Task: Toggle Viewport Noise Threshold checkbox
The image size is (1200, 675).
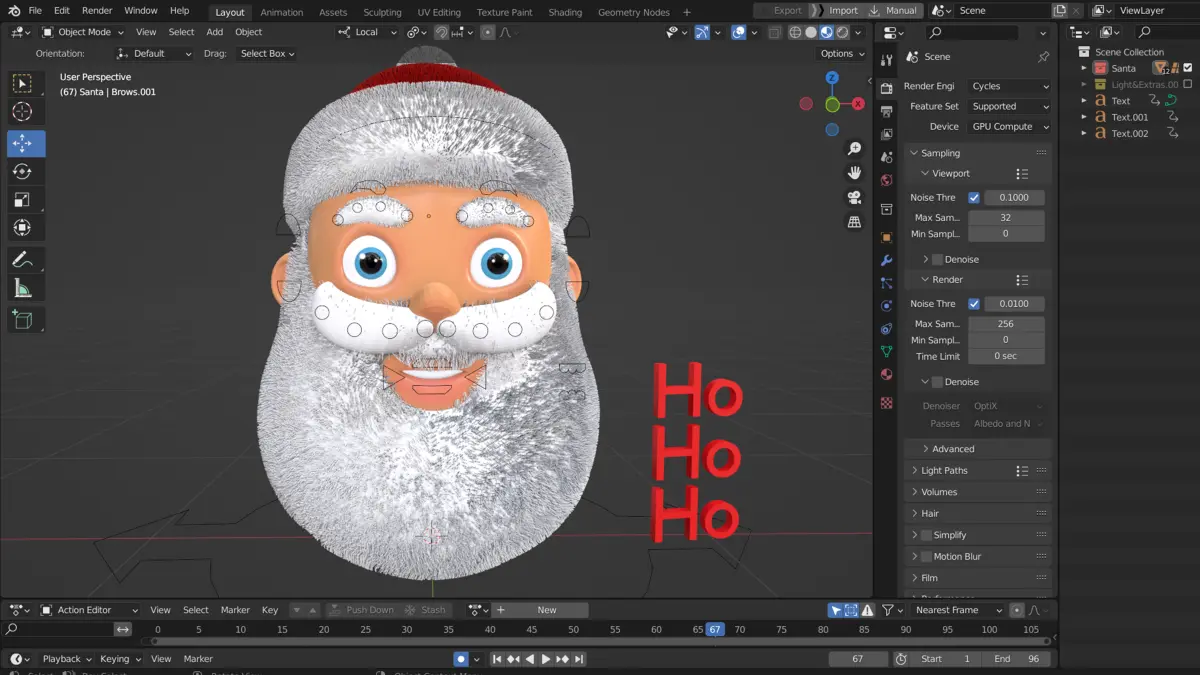Action: point(974,198)
